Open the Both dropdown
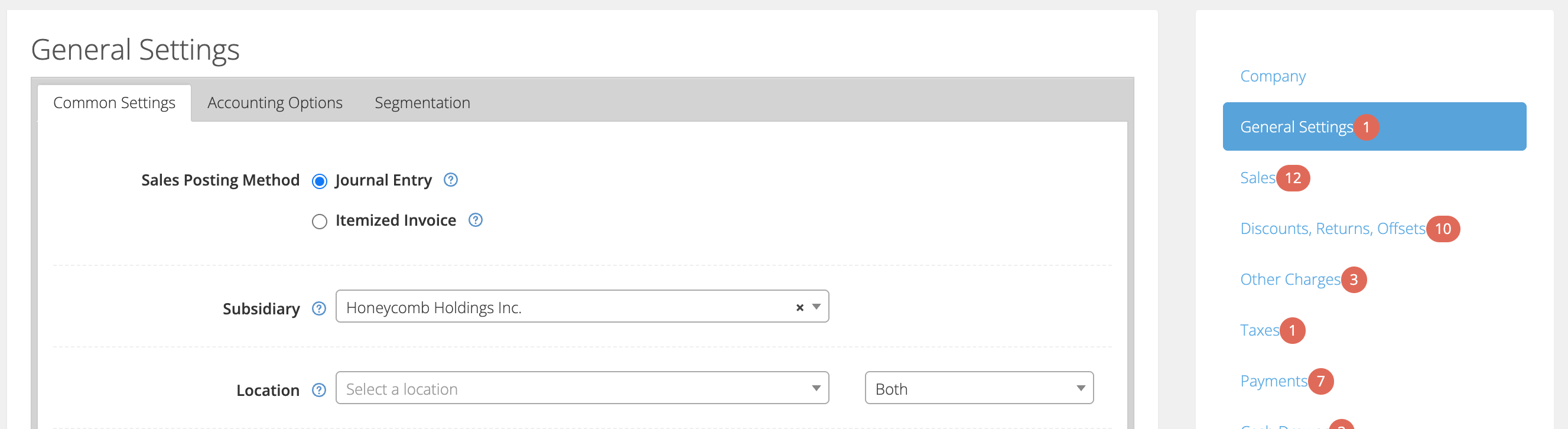Image resolution: width=1568 pixels, height=429 pixels. (x=979, y=388)
